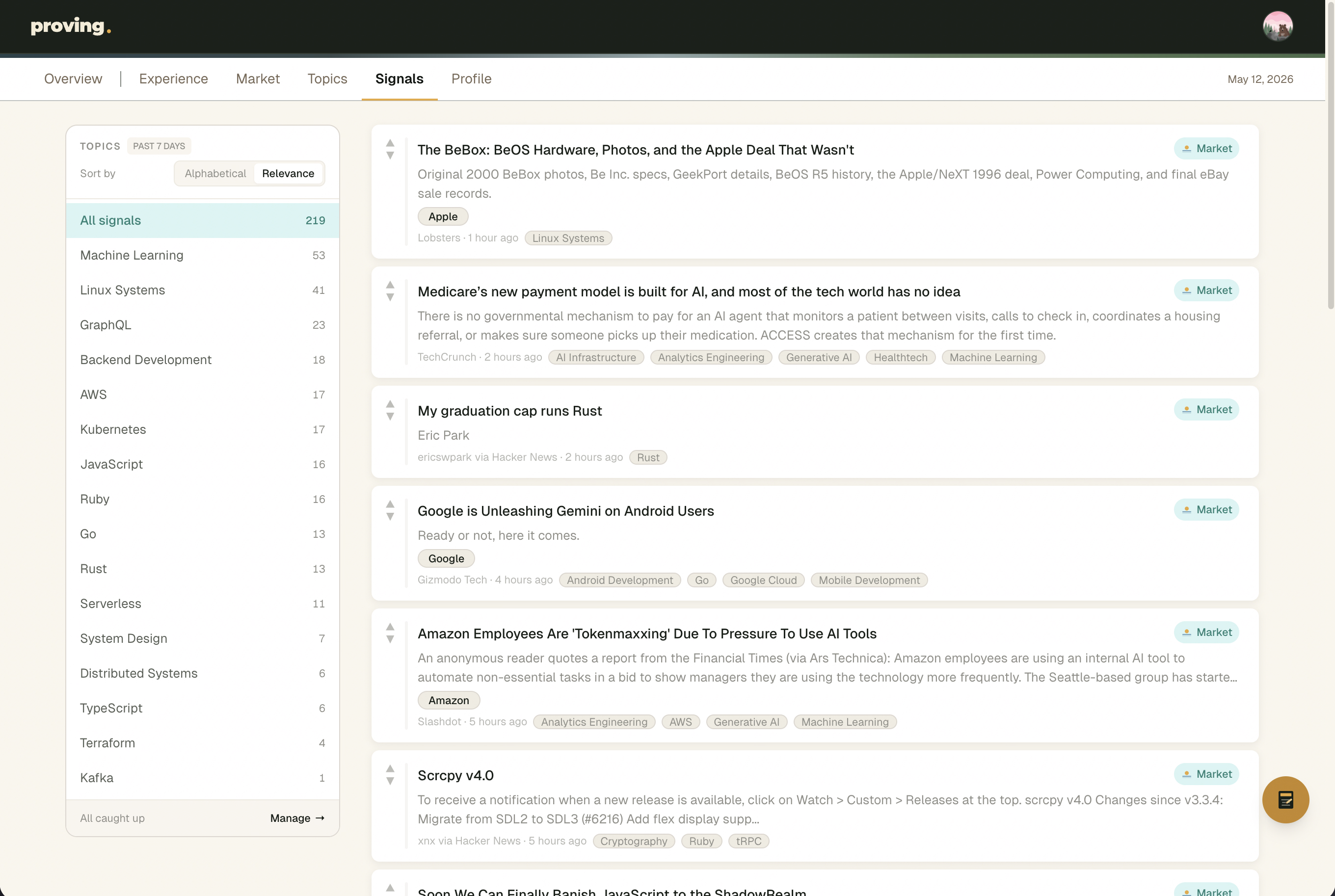Filter signals by AWS topic

[x=203, y=395]
